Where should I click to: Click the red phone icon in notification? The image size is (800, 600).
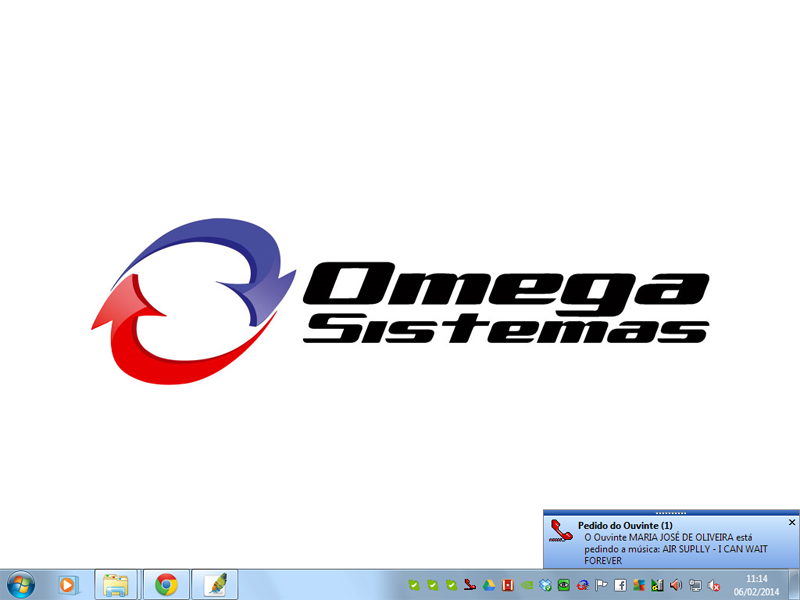(x=562, y=531)
